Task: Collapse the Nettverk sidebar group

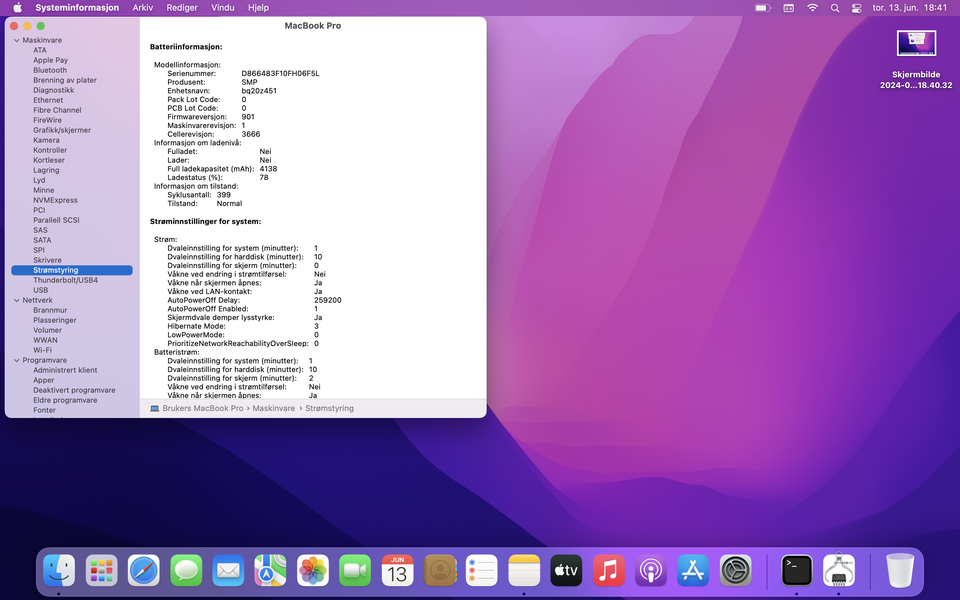Action: pos(16,300)
